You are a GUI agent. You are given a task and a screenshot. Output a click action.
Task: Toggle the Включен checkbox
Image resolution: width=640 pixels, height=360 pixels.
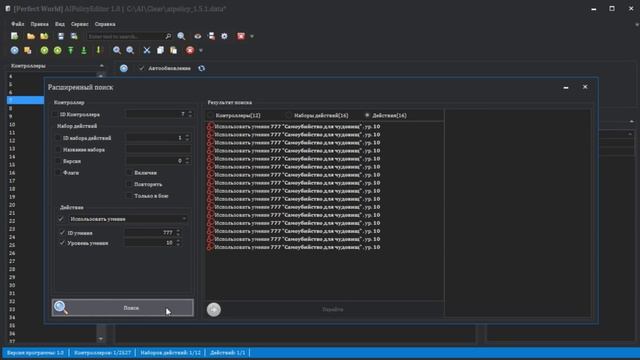[x=129, y=173]
